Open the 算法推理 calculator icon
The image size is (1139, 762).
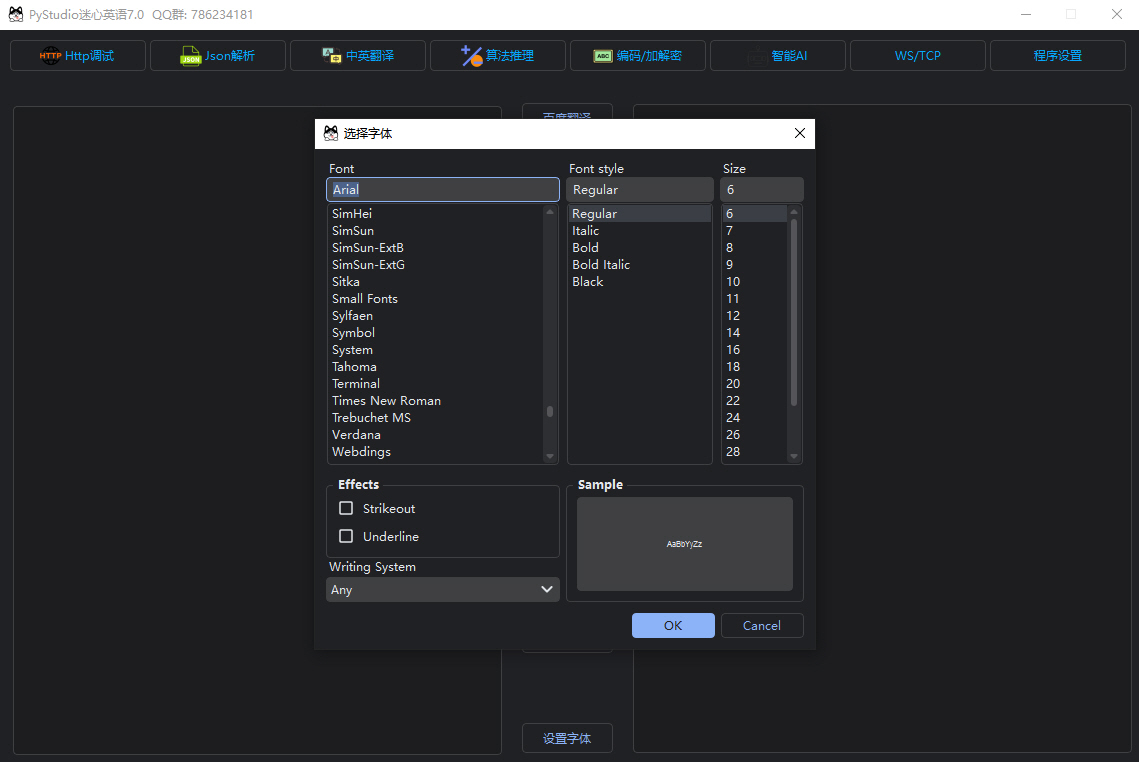coord(471,56)
